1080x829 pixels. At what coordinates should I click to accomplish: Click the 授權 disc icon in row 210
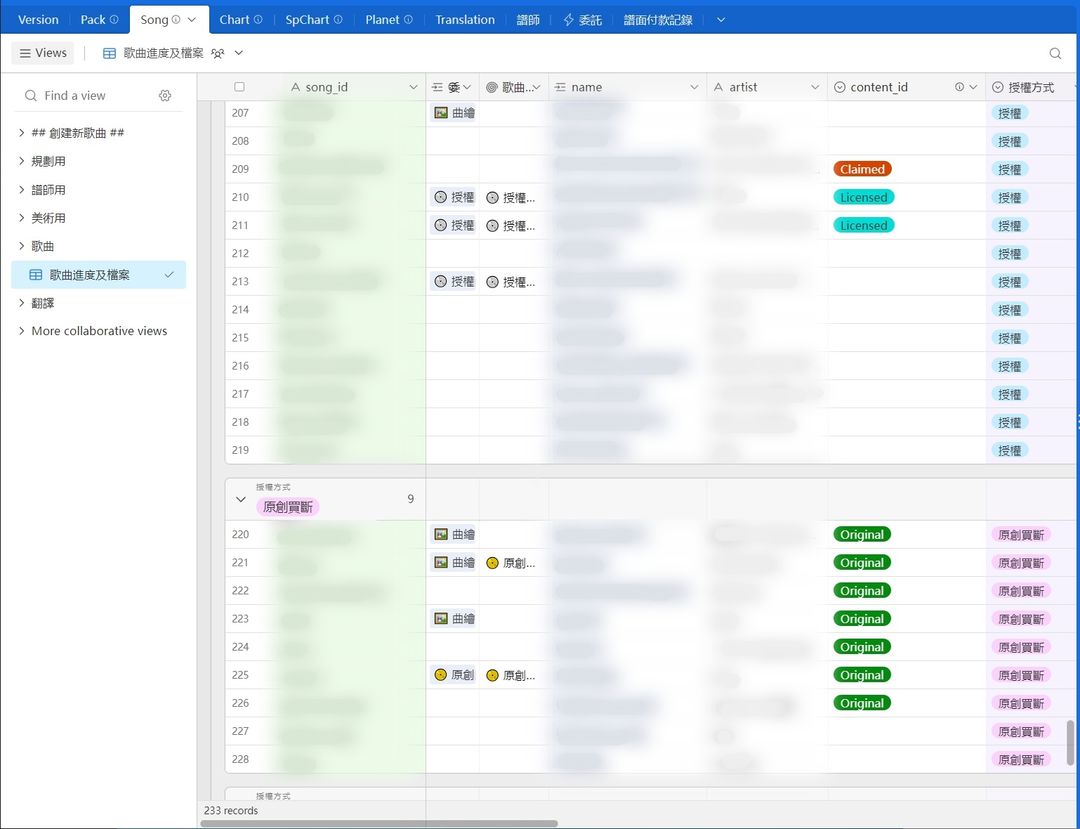click(x=441, y=197)
